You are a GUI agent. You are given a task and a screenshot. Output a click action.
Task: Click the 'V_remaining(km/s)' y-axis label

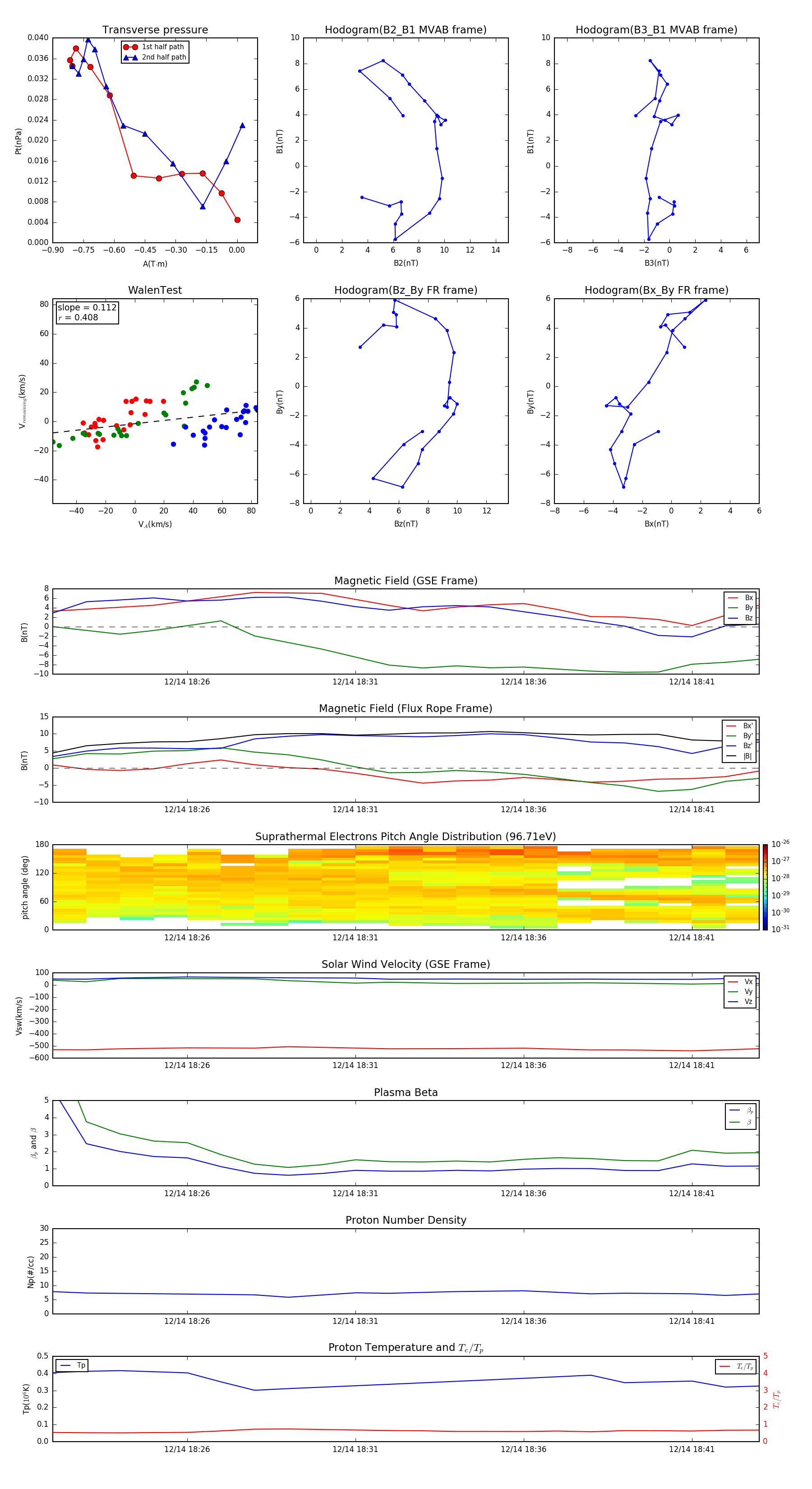tap(23, 401)
